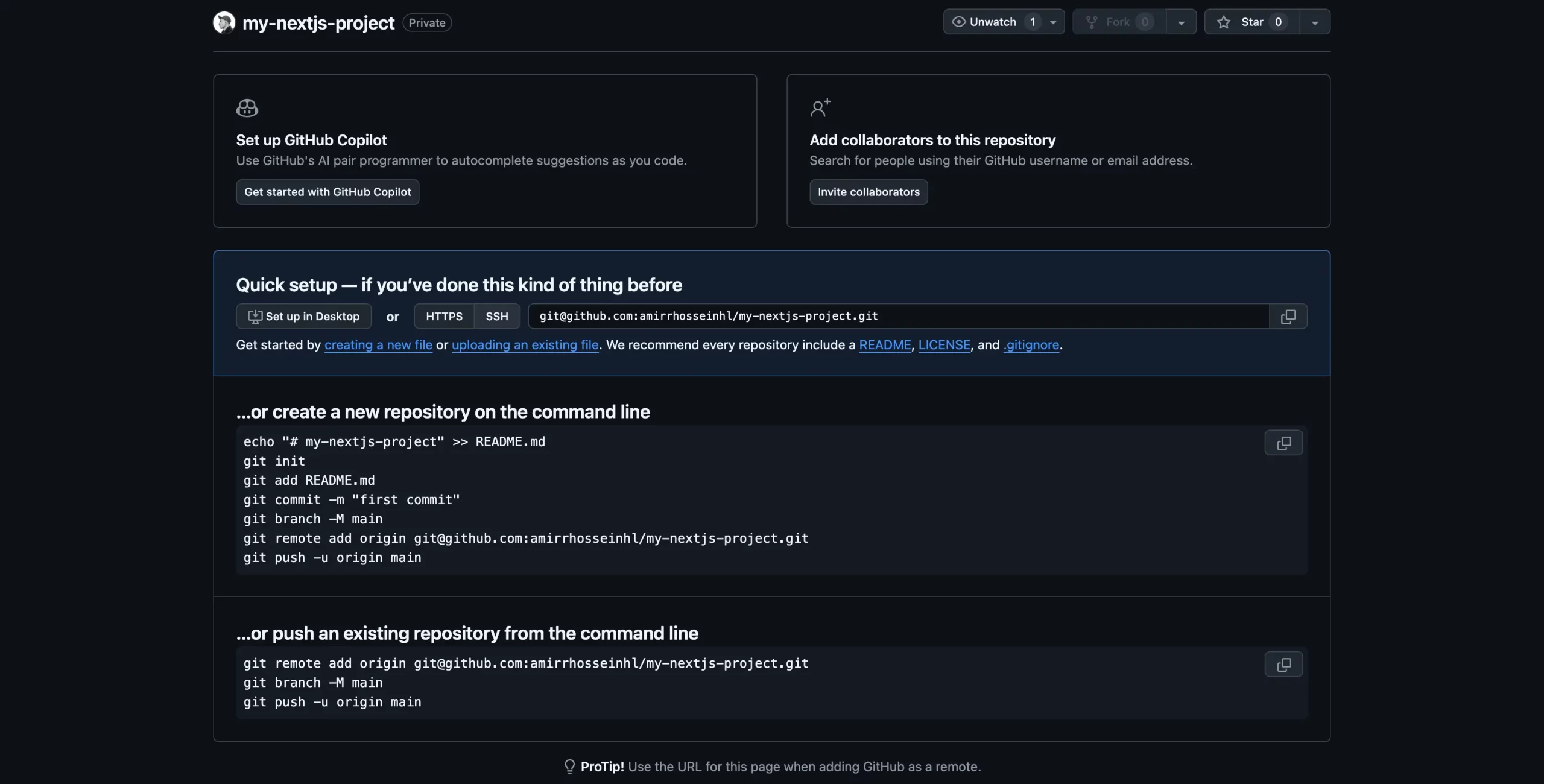Image resolution: width=1544 pixels, height=784 pixels.
Task: Expand the Star lists dropdown arrow
Action: pyautogui.click(x=1315, y=22)
